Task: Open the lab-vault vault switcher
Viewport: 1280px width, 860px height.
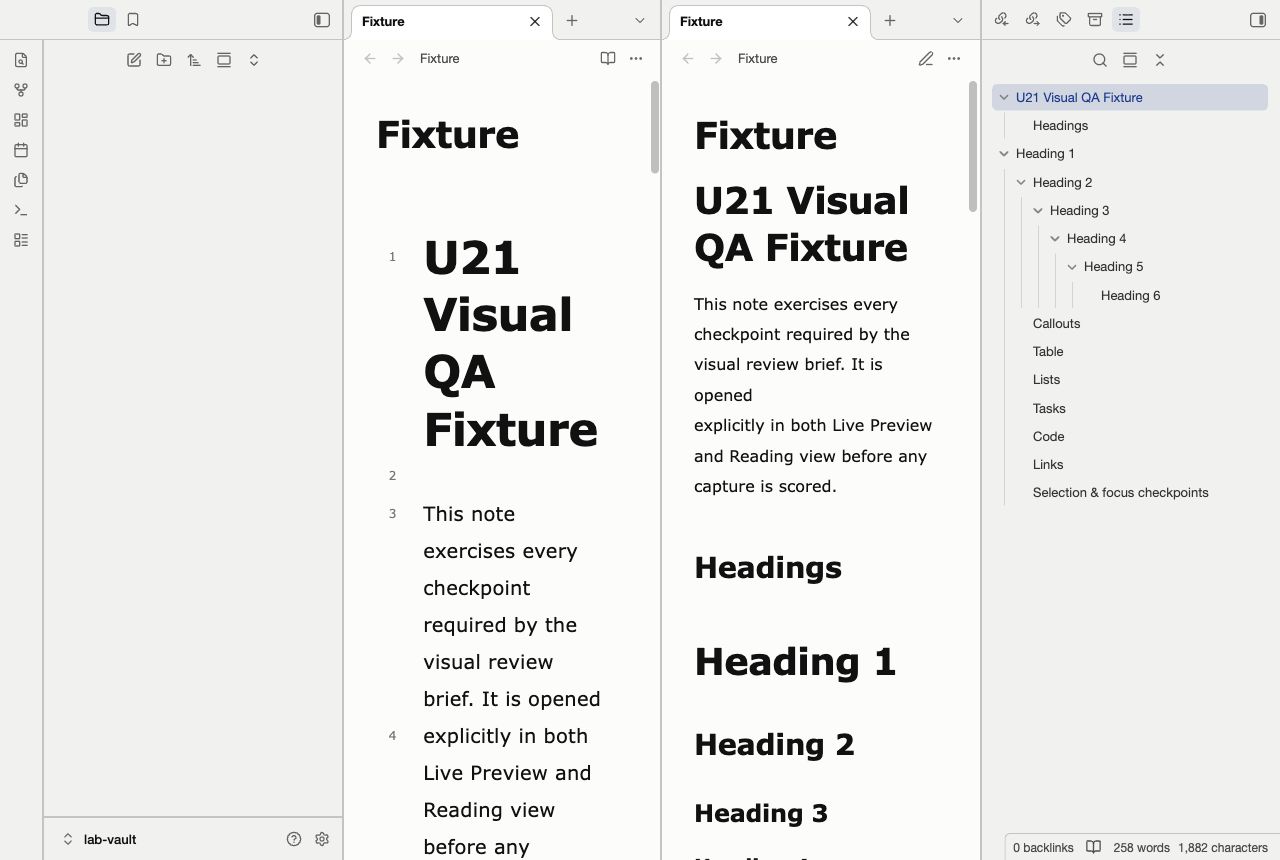Action: click(x=99, y=839)
